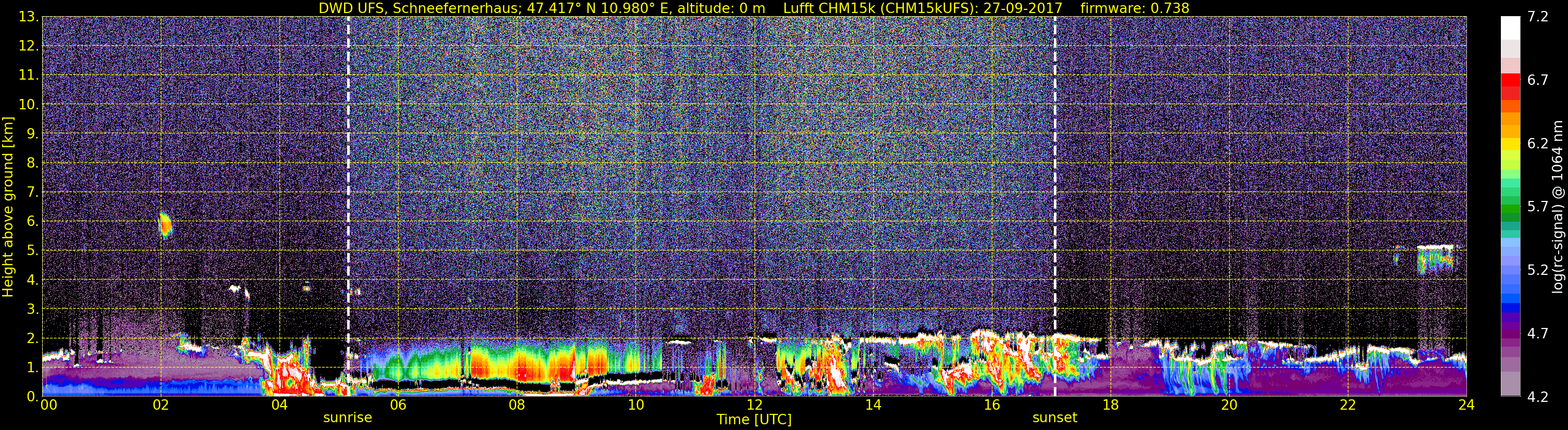1568x430 pixels.
Task: Click the y-axis tick label '9.'
Action: tap(32, 134)
